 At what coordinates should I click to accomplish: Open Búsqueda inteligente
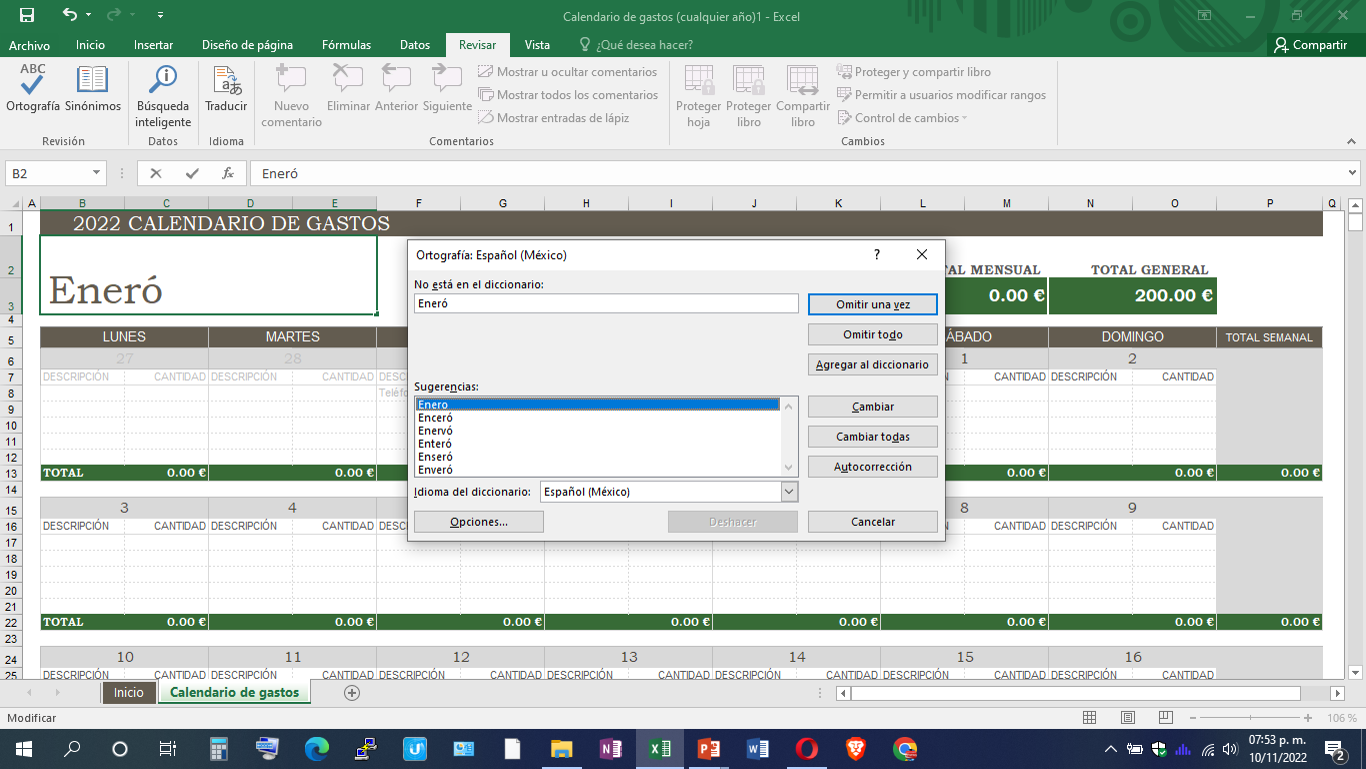click(x=163, y=96)
